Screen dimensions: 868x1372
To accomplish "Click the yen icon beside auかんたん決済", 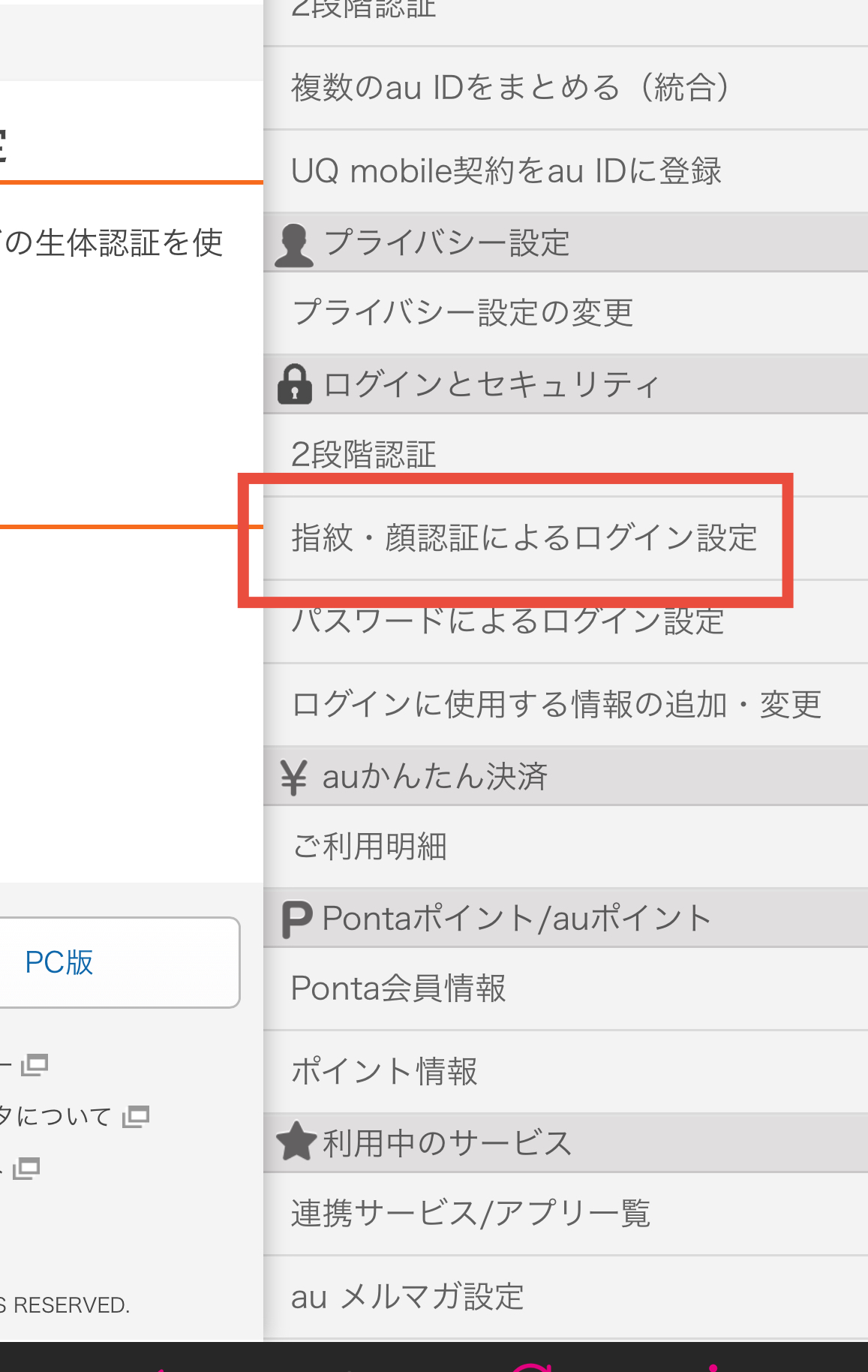I will click(x=293, y=777).
